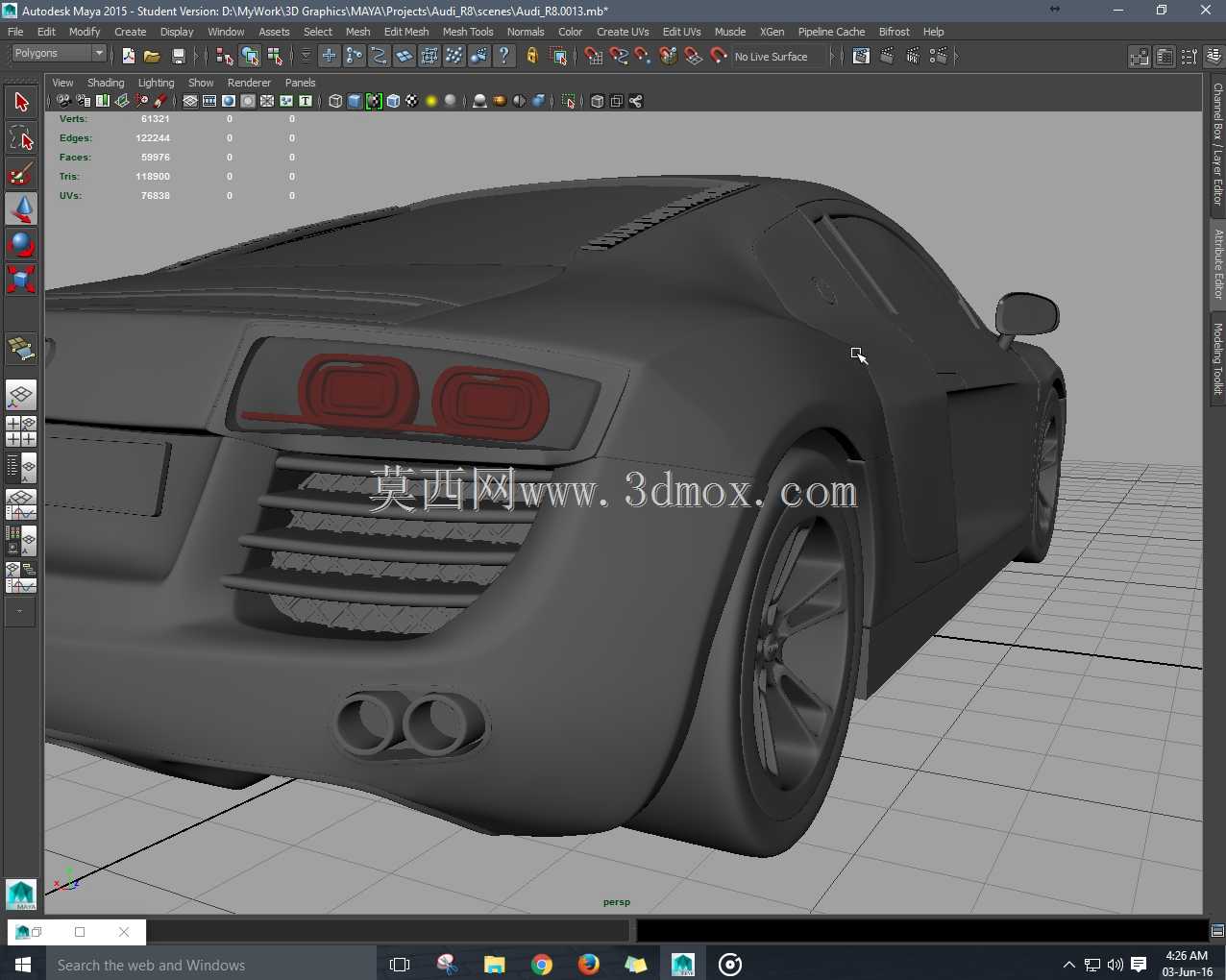Open the Mesh Tools menu
The width and height of the screenshot is (1226, 980).
(x=468, y=32)
